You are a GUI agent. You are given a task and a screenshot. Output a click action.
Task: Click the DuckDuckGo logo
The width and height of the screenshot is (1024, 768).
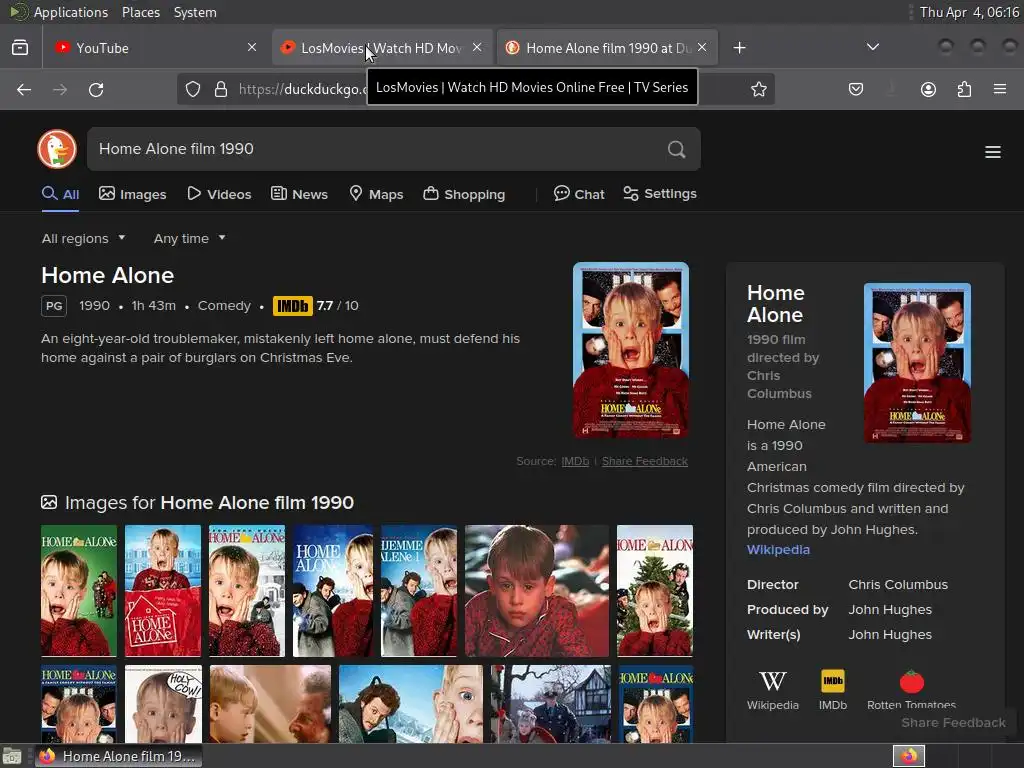(x=57, y=149)
